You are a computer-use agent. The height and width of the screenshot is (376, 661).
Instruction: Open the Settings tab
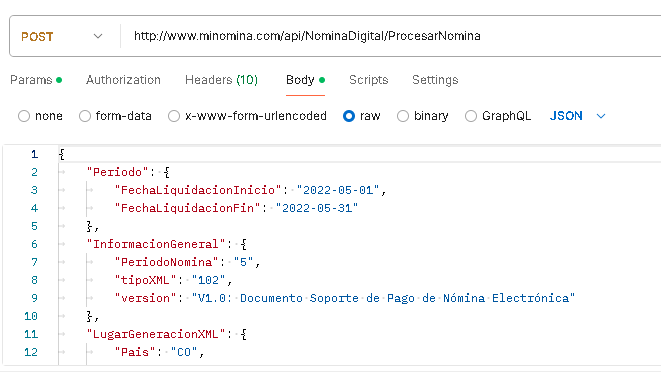click(x=435, y=80)
